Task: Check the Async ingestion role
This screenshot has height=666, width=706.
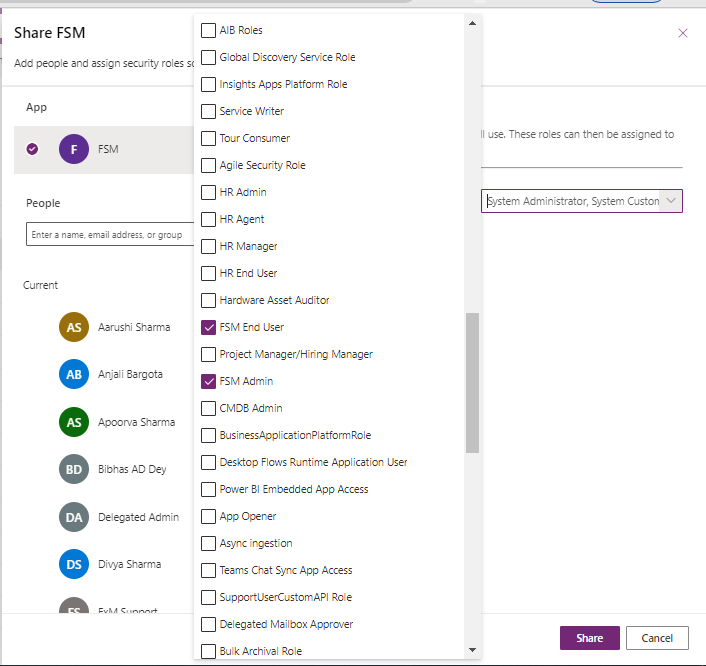Action: pos(208,544)
